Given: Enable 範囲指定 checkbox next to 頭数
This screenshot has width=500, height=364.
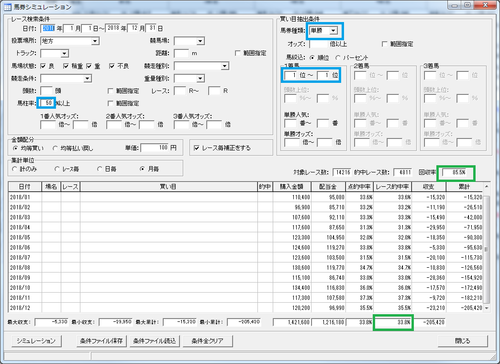Looking at the screenshot, I should pos(110,91).
